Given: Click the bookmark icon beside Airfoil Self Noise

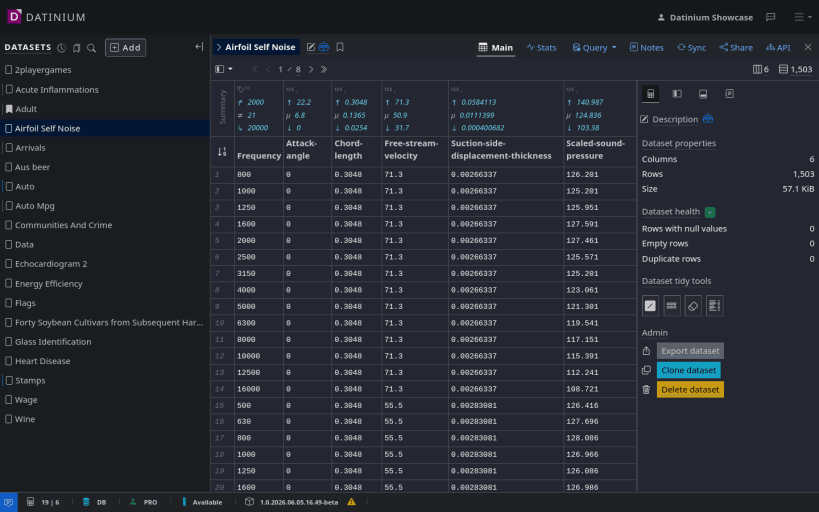Looking at the screenshot, I should click(340, 47).
